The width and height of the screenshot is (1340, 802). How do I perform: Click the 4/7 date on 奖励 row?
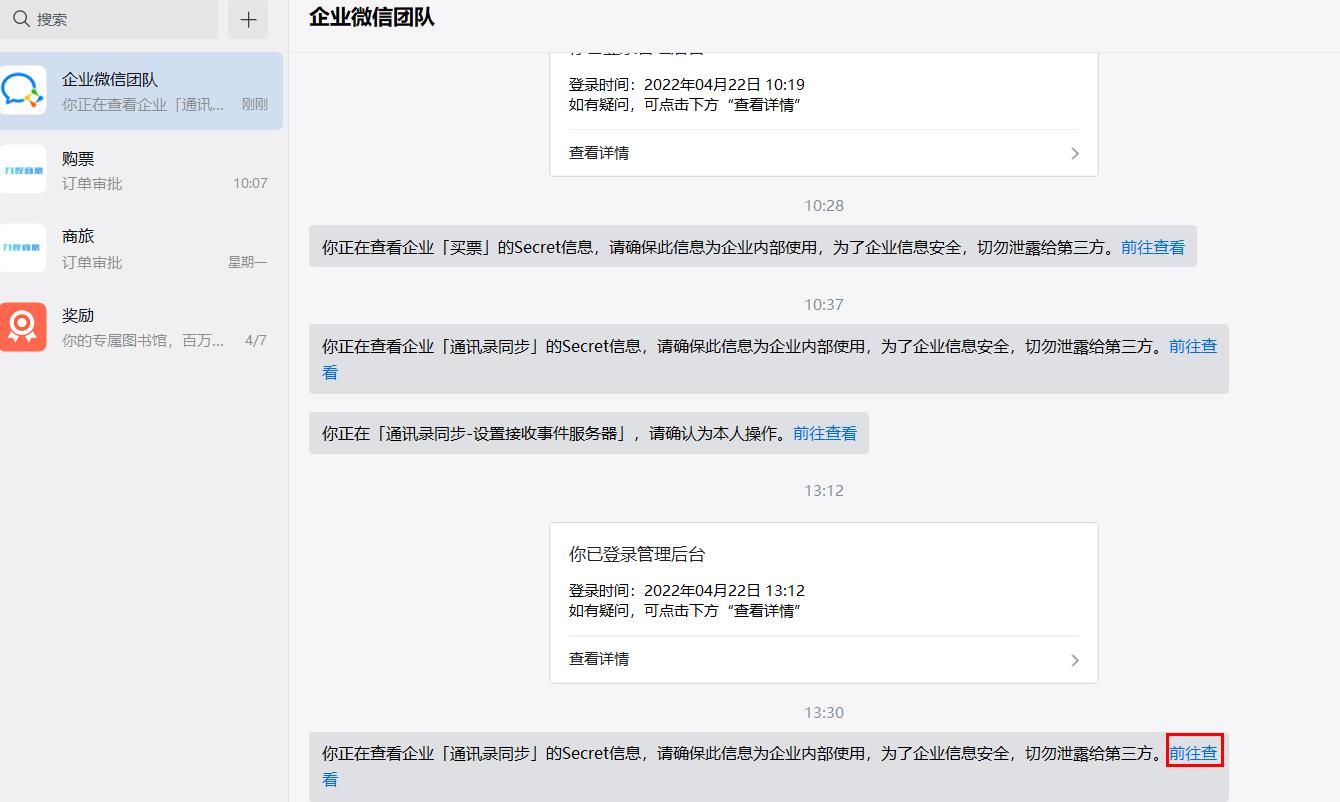pyautogui.click(x=256, y=340)
